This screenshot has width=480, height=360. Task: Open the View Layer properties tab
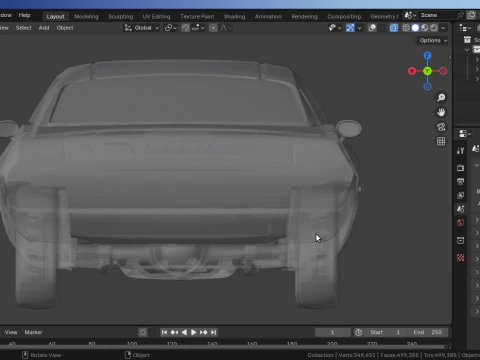[461, 195]
